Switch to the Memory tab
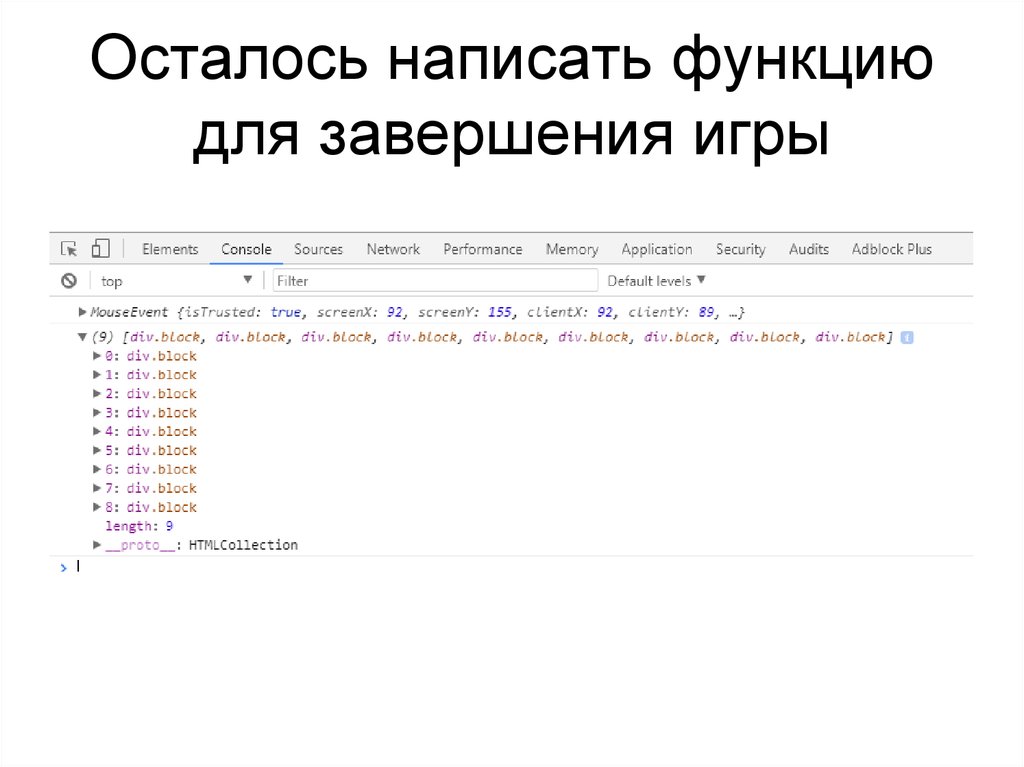Image resolution: width=1024 pixels, height=767 pixels. pyautogui.click(x=571, y=248)
